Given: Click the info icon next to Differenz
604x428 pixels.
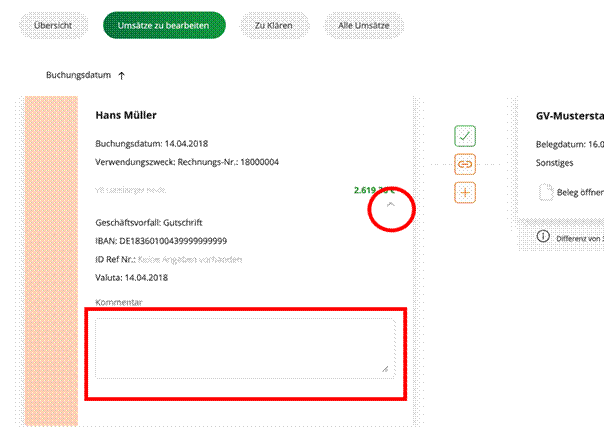Looking at the screenshot, I should pyautogui.click(x=543, y=236).
